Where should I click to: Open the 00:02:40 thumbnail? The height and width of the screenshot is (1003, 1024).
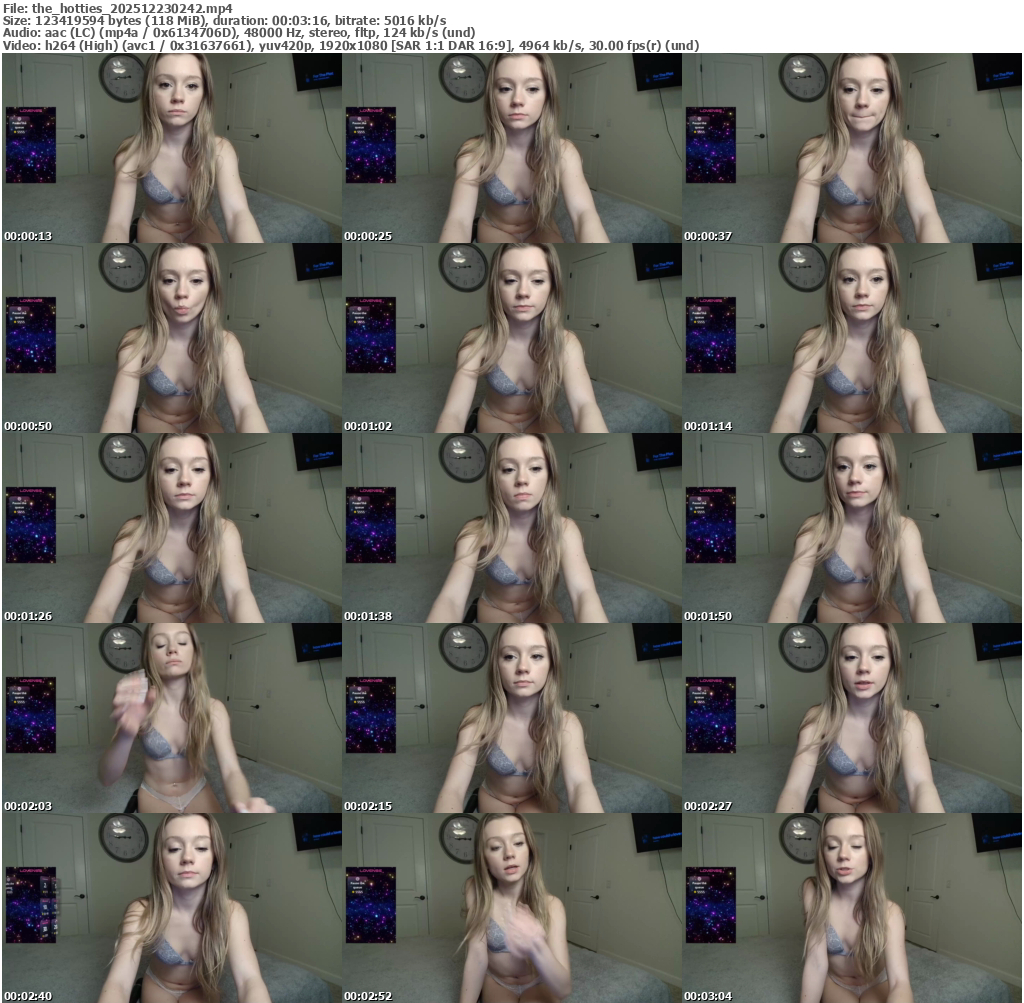click(x=171, y=908)
